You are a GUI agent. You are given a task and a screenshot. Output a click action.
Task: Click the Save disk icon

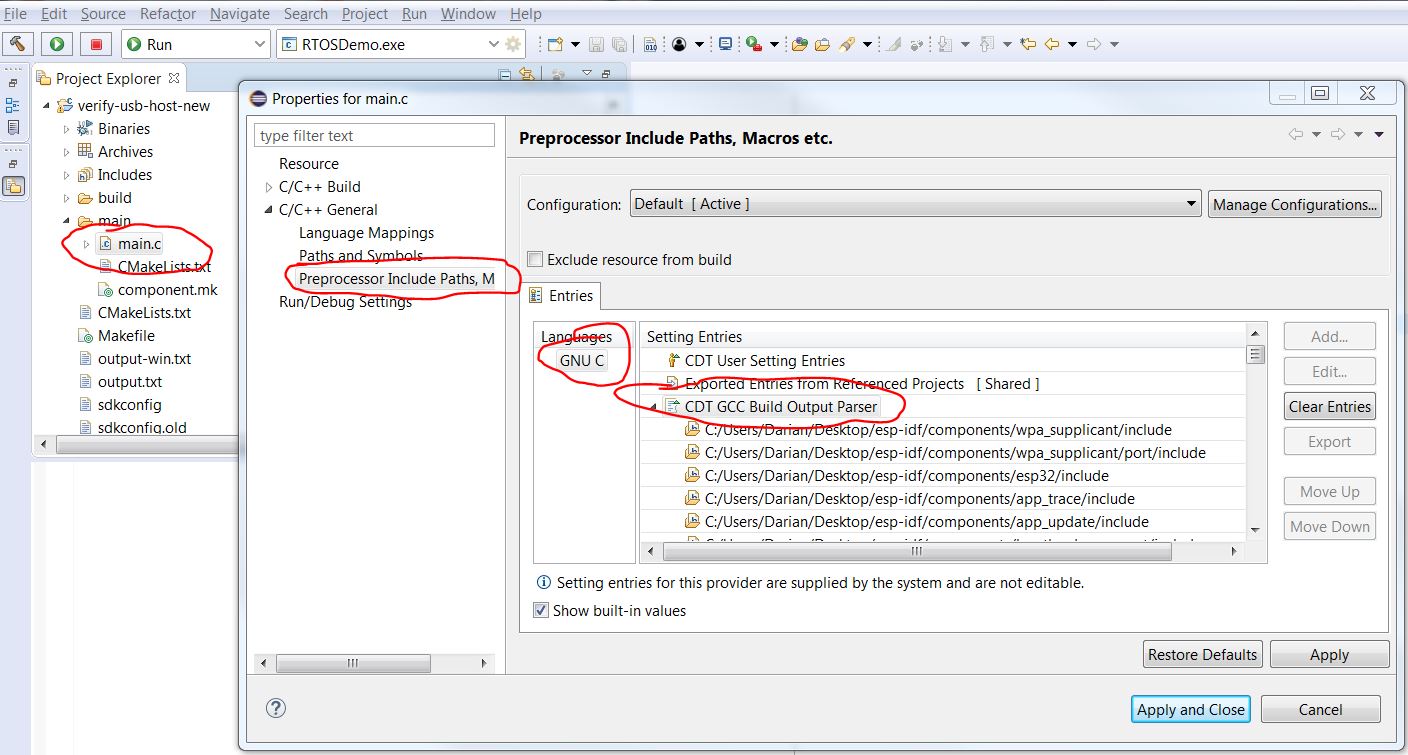[x=597, y=44]
